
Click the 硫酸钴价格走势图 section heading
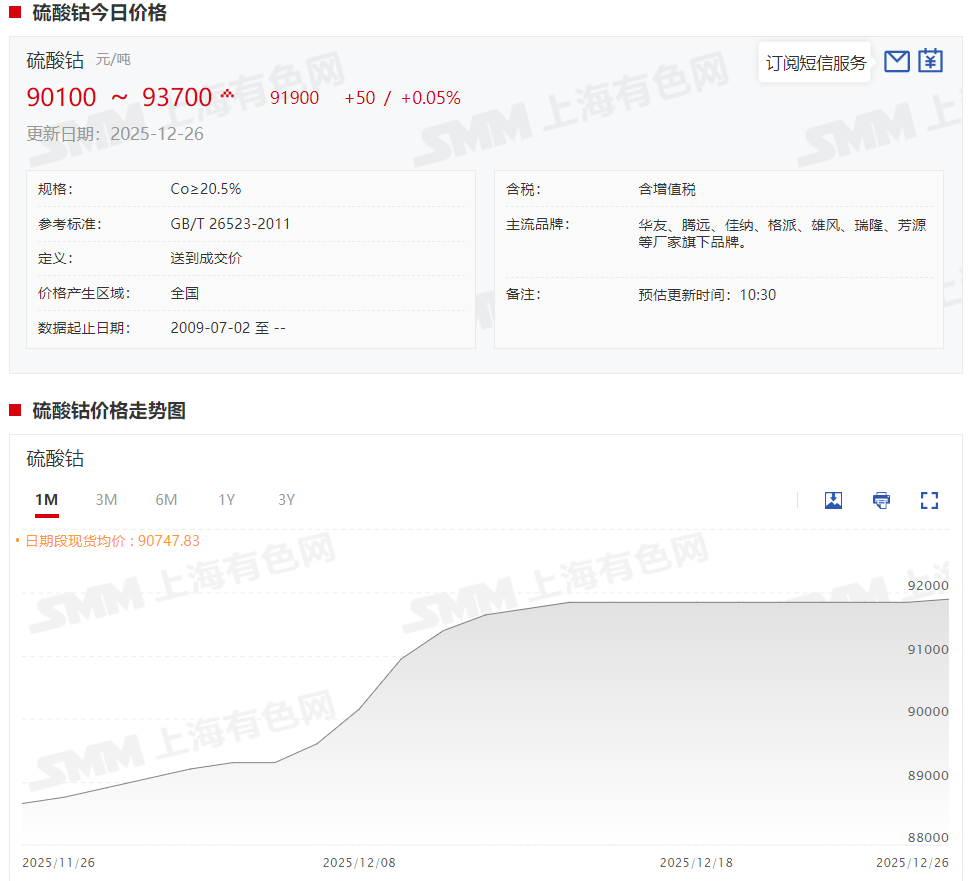tap(109, 411)
